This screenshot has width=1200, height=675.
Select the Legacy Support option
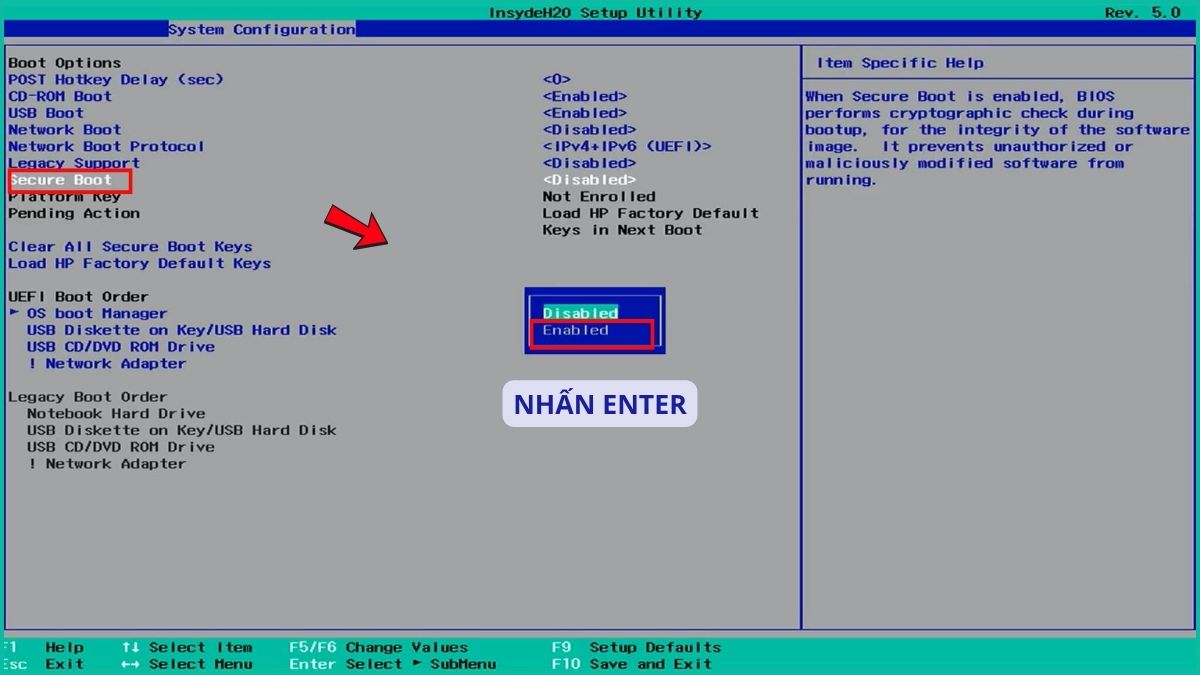74,163
